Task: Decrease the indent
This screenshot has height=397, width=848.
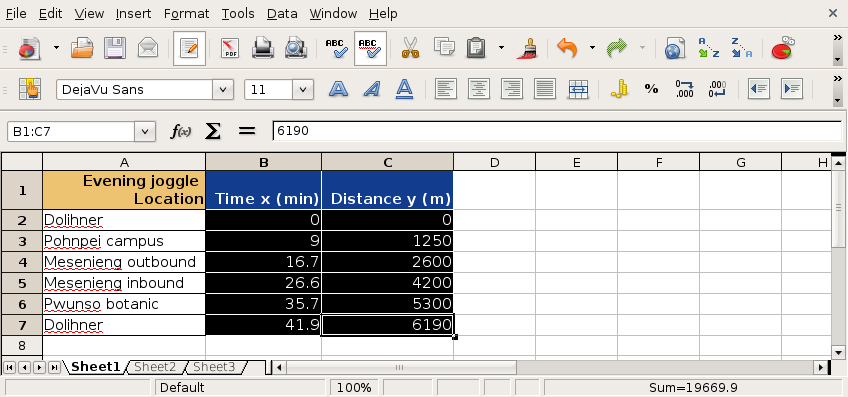Action: [759, 89]
